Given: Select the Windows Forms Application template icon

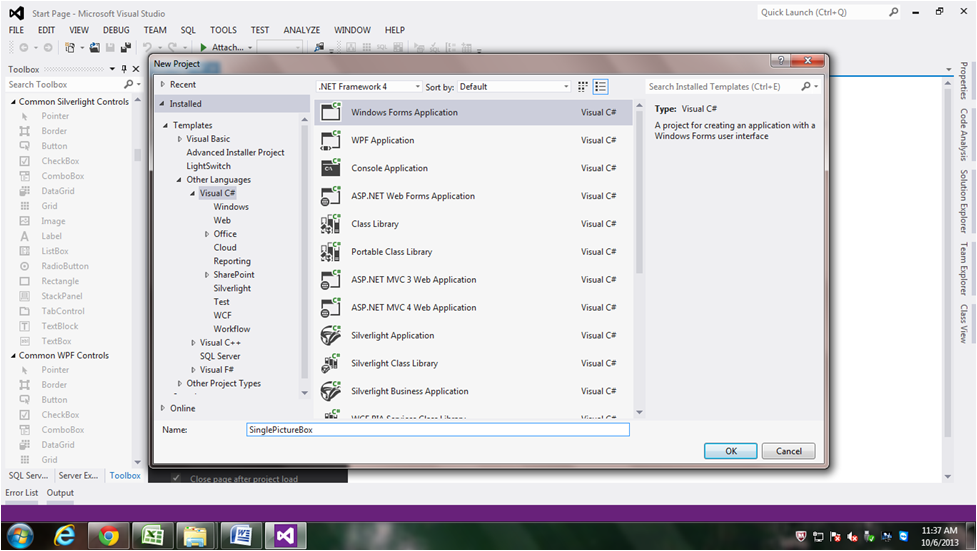Looking at the screenshot, I should click(331, 112).
